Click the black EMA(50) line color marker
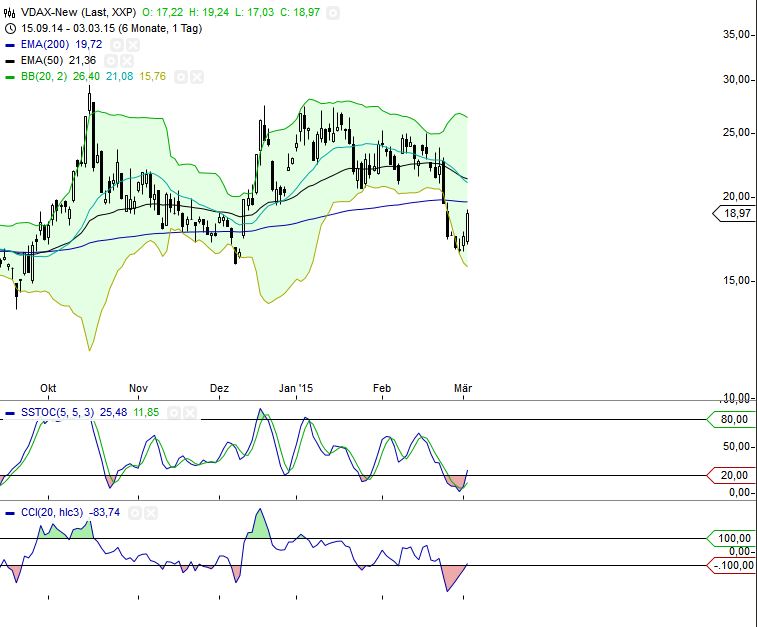 (x=10, y=61)
